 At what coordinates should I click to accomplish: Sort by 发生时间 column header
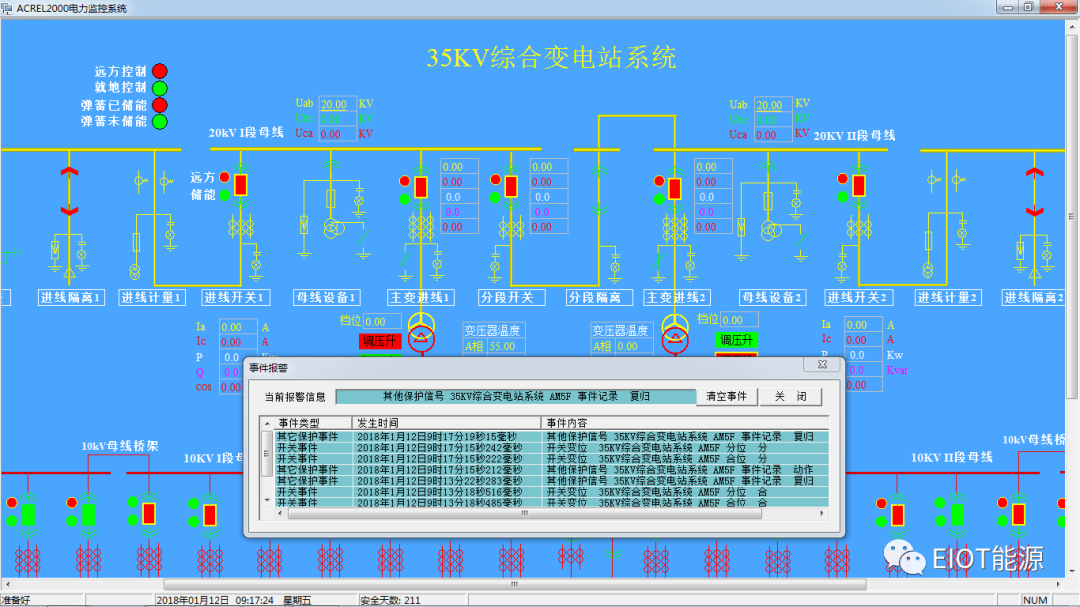(x=446, y=423)
